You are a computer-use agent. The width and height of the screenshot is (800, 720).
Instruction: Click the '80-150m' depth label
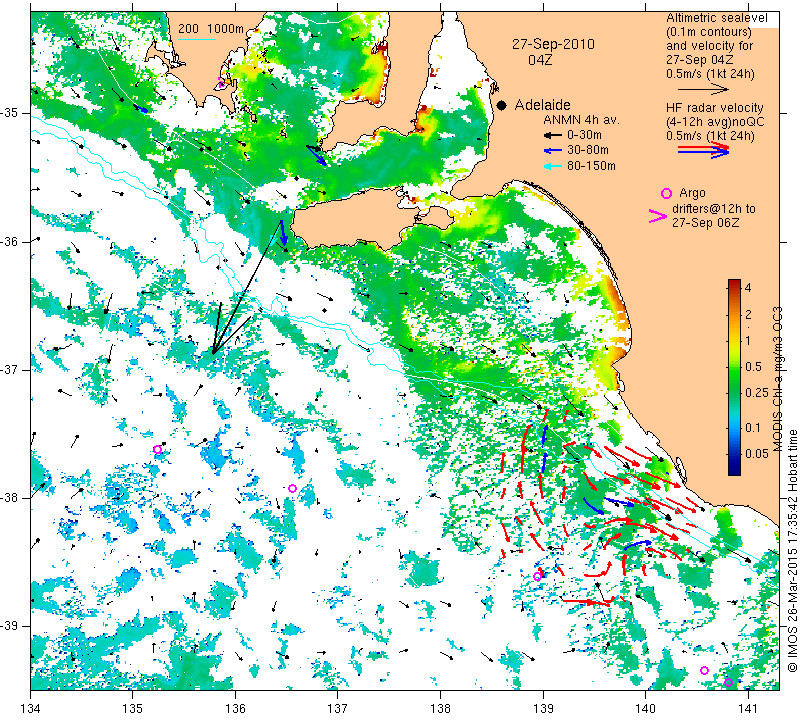(591, 166)
